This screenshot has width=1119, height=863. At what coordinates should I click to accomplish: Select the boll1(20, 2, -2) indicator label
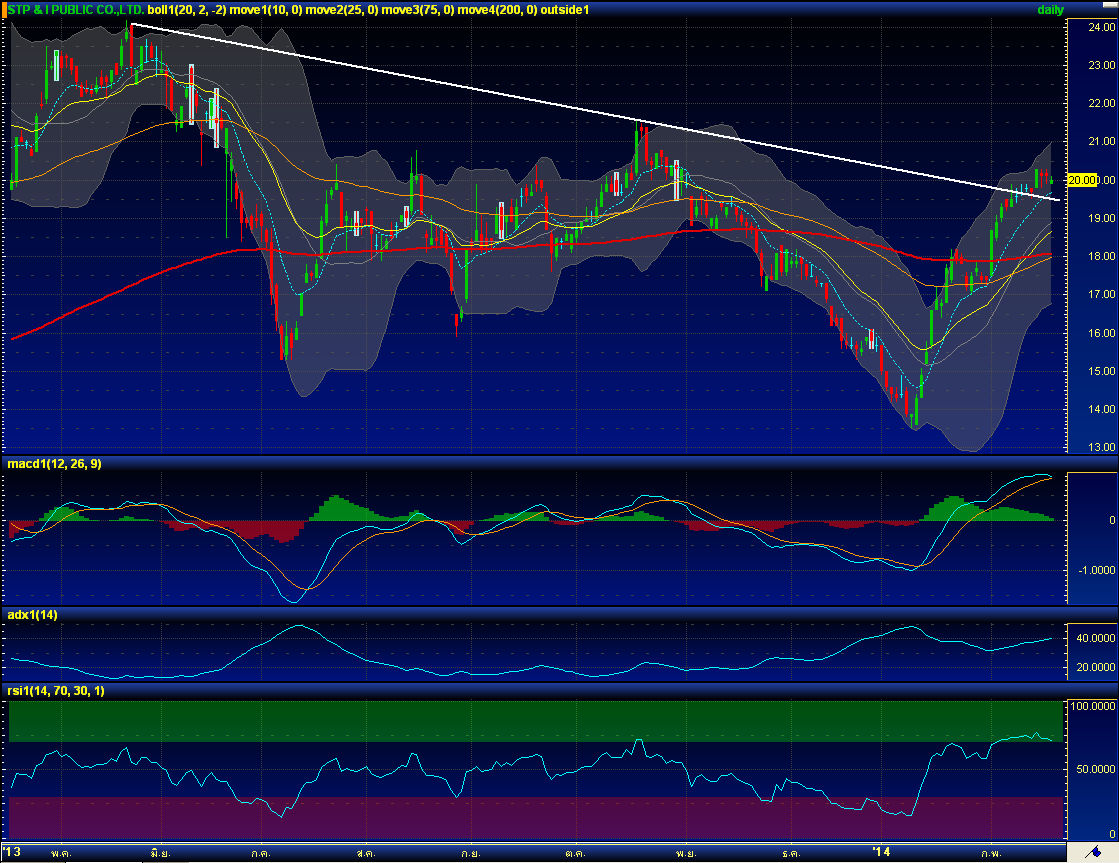tap(187, 10)
